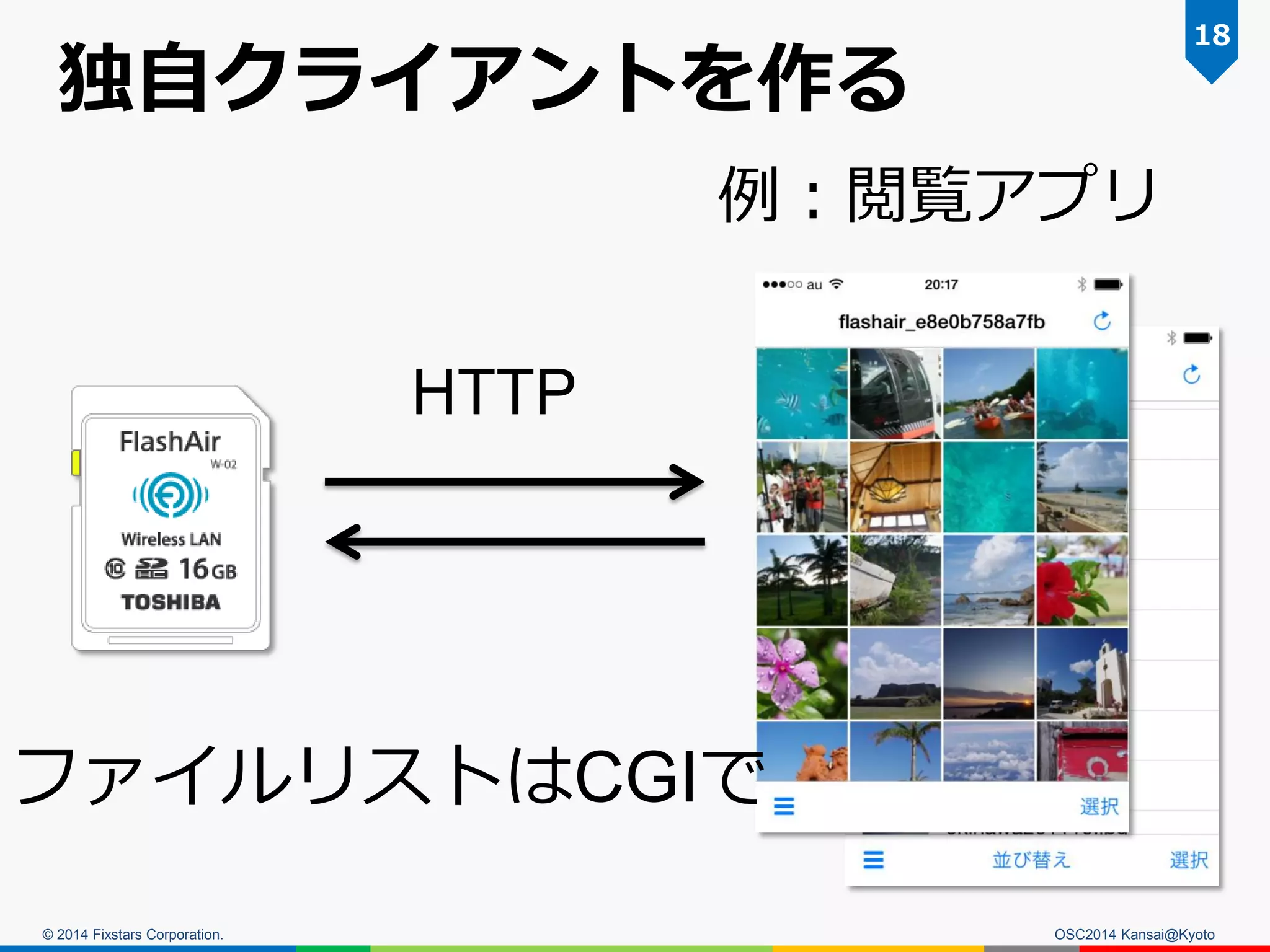This screenshot has width=1270, height=952.
Task: Open the red hibiscus flower photo
Action: [x=1082, y=581]
